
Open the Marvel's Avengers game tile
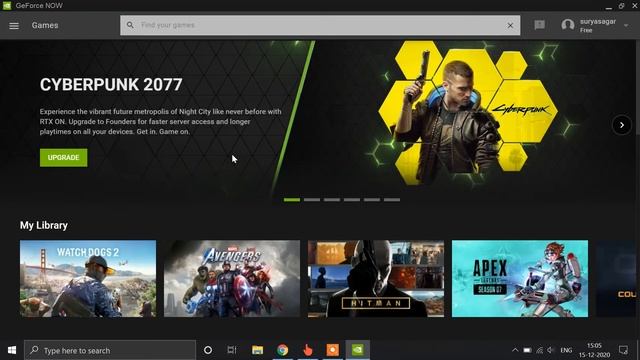232,278
